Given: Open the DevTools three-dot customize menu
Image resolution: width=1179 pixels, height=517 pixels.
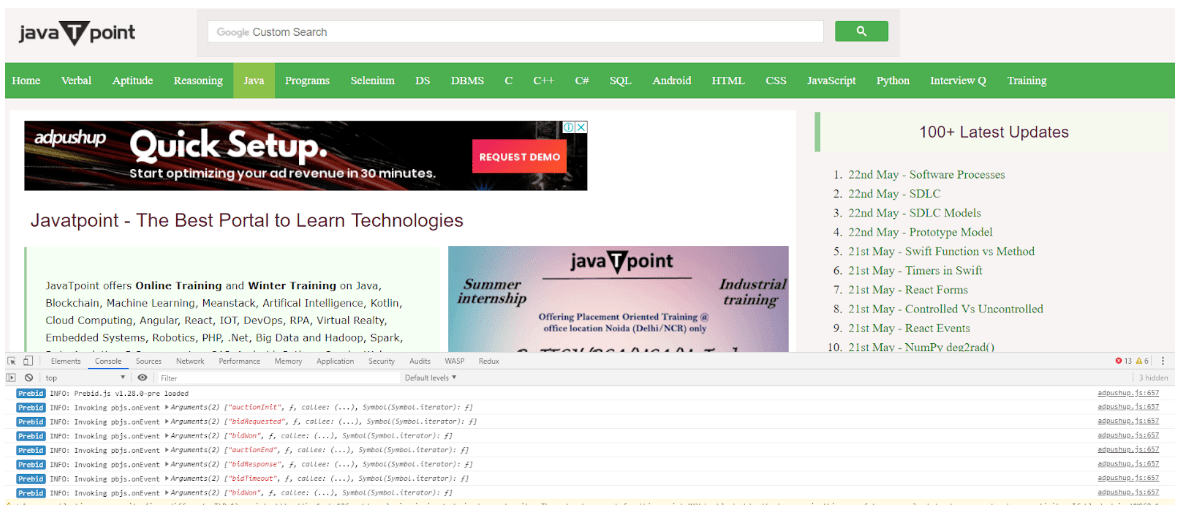Looking at the screenshot, I should coord(1163,361).
